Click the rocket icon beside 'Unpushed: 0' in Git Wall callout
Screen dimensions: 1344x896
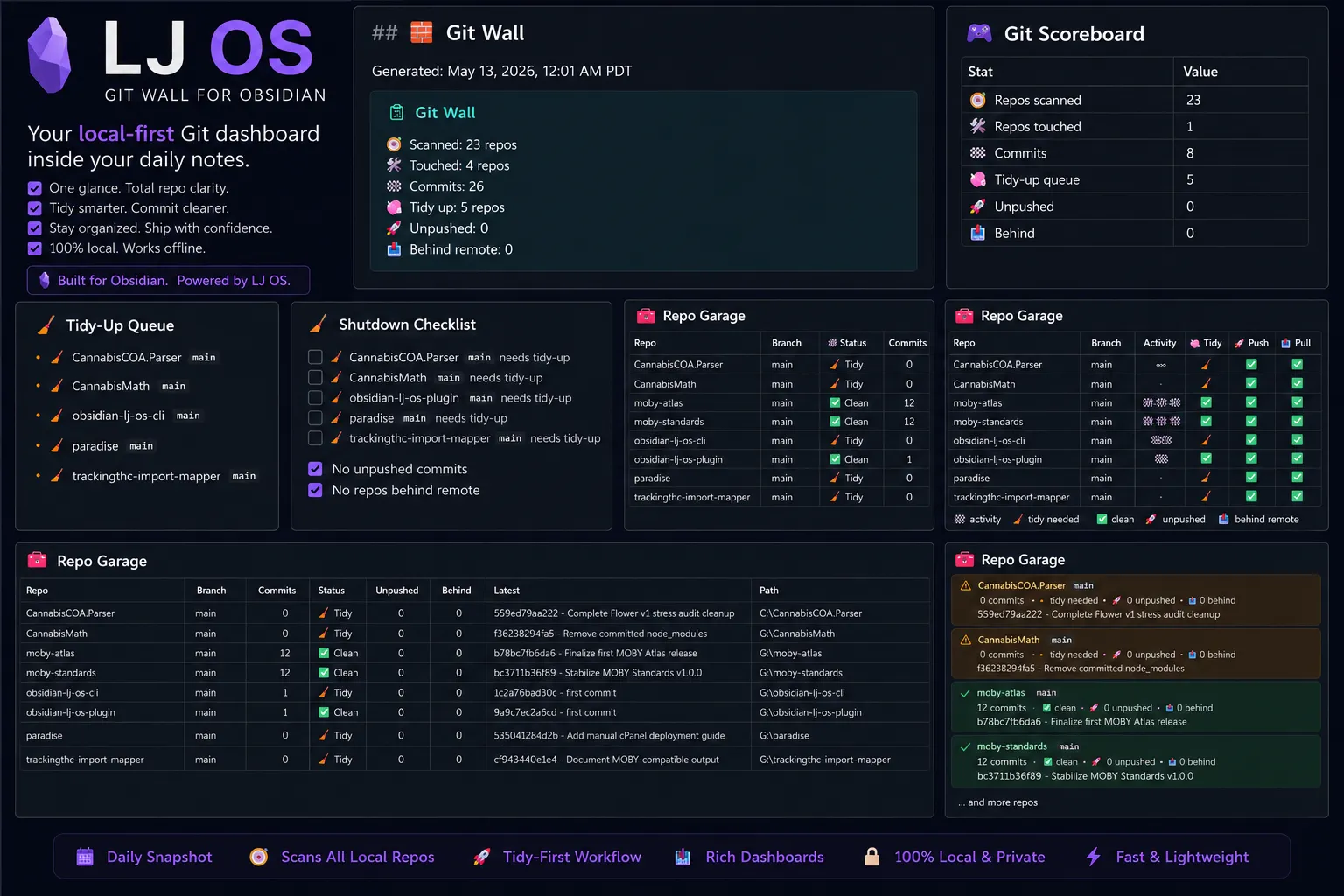click(394, 228)
